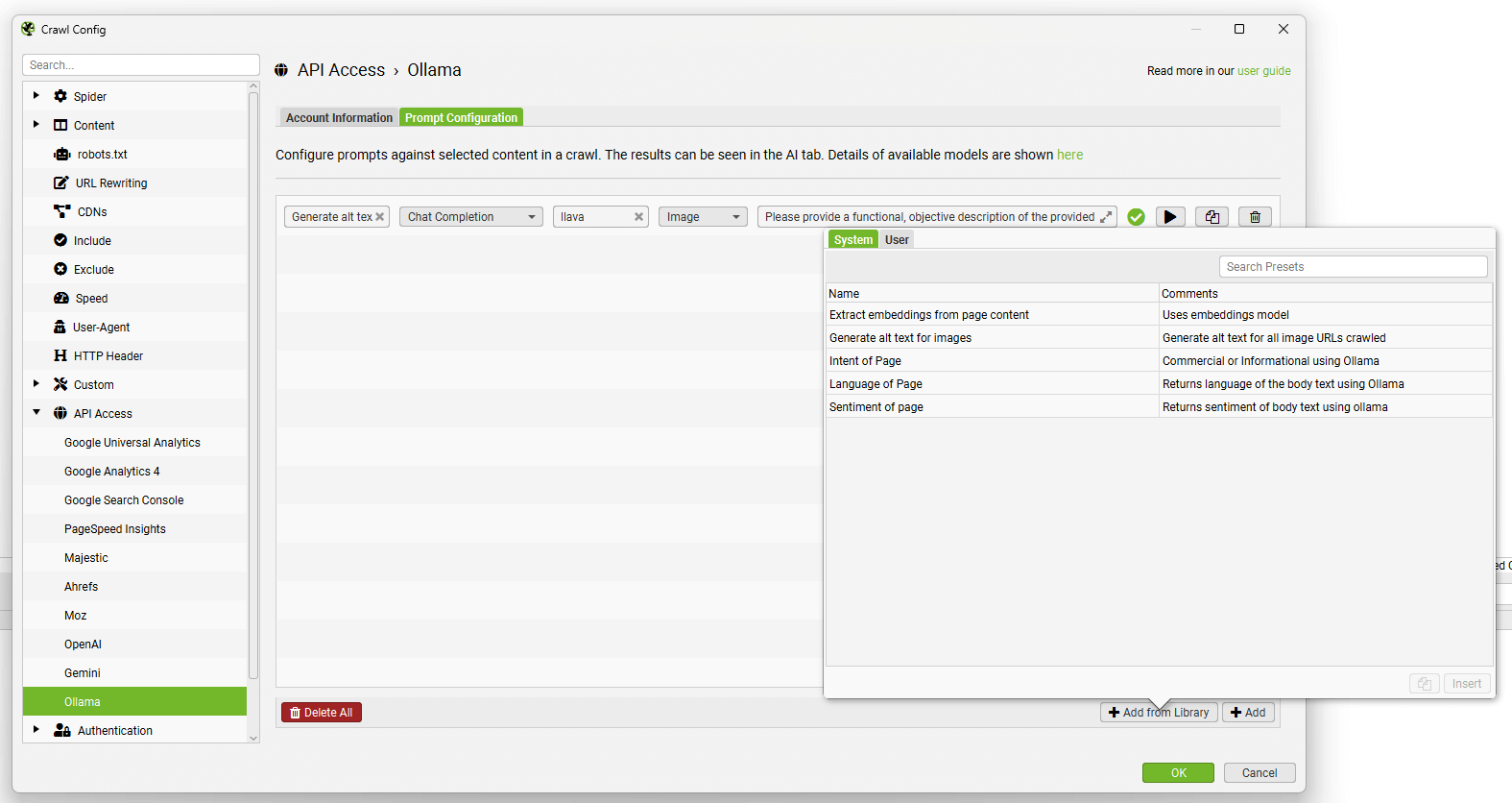Click the expand prompt text icon

pyautogui.click(x=1106, y=217)
